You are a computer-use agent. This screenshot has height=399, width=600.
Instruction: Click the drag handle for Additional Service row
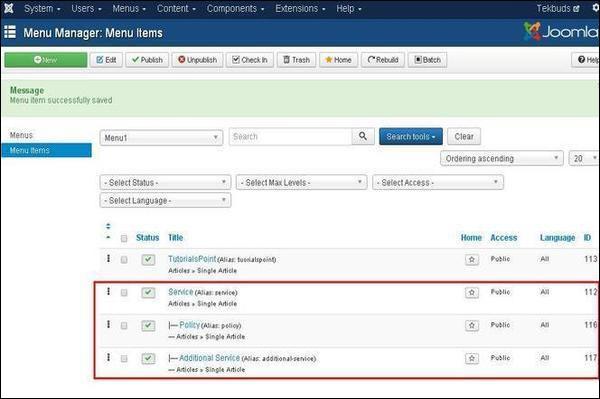(108, 357)
